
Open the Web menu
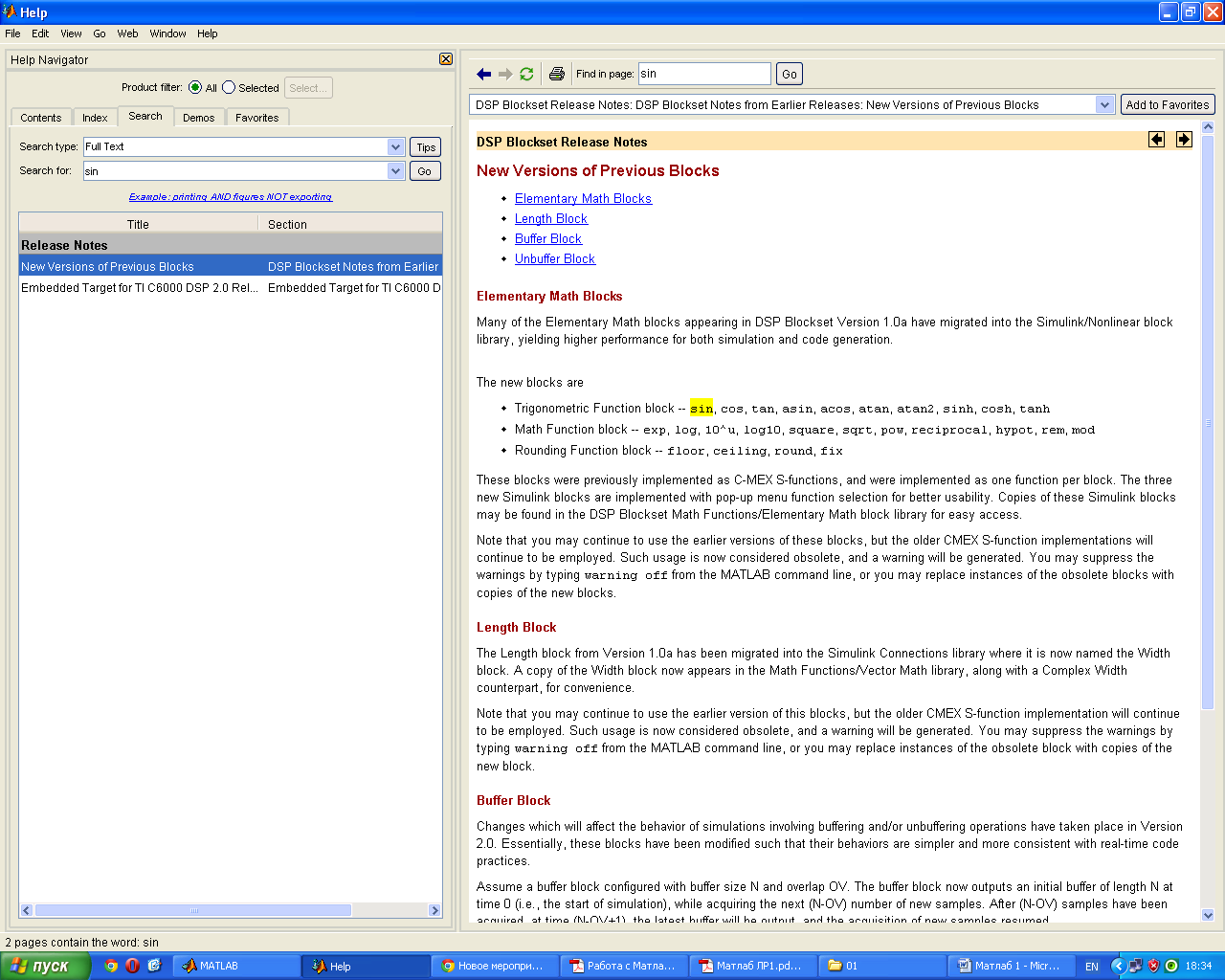128,33
